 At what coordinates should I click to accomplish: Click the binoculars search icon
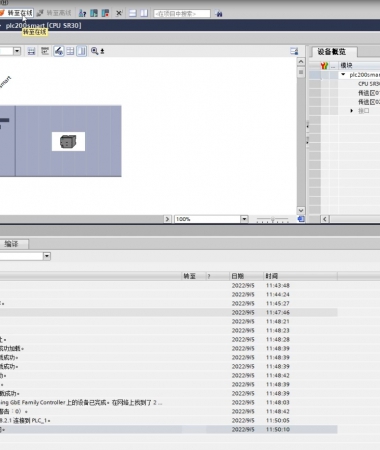(219, 14)
